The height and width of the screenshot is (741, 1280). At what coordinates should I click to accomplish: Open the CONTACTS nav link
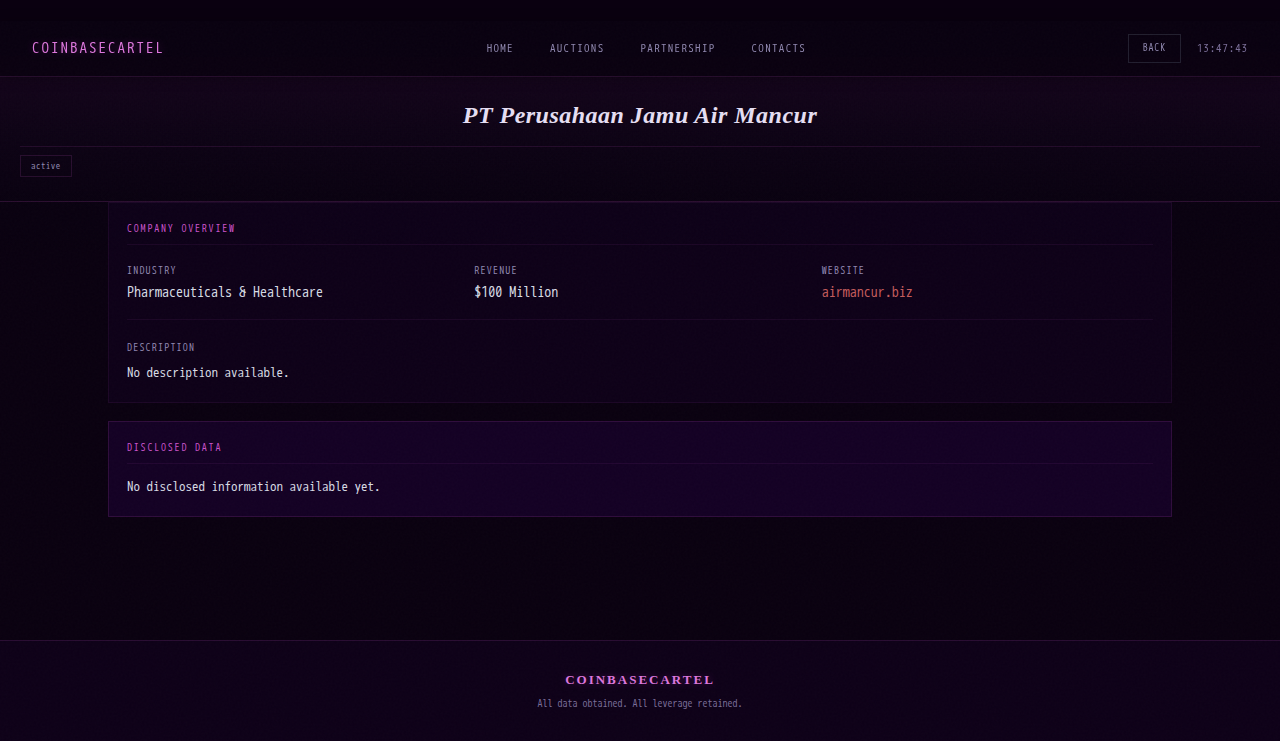pos(778,48)
